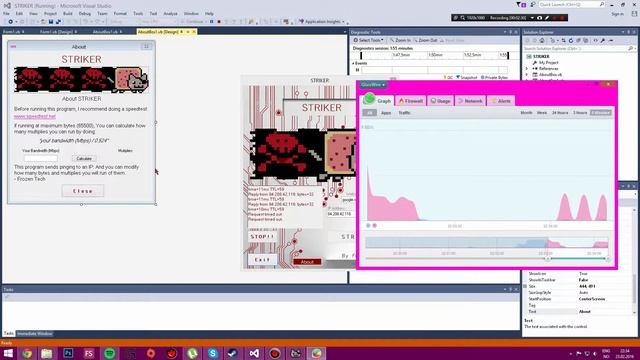Viewport: 640px width, 360px height.
Task: Click the Save All toolbar icon
Action: pos(58,22)
